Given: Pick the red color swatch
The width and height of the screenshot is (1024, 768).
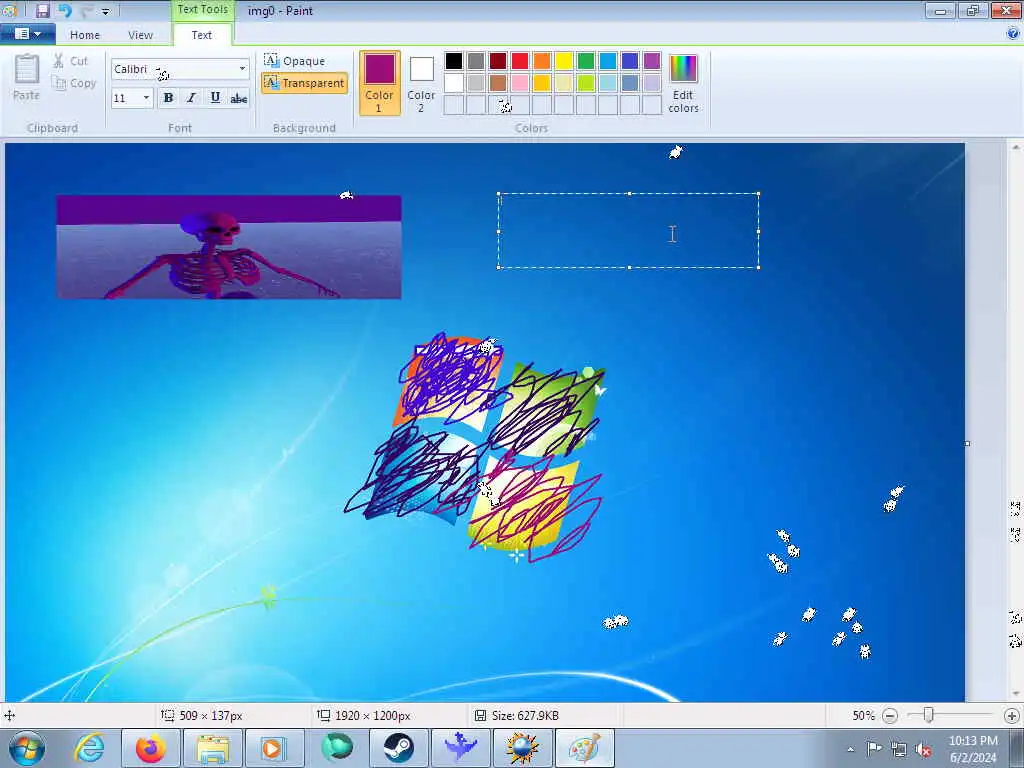Looking at the screenshot, I should (520, 61).
